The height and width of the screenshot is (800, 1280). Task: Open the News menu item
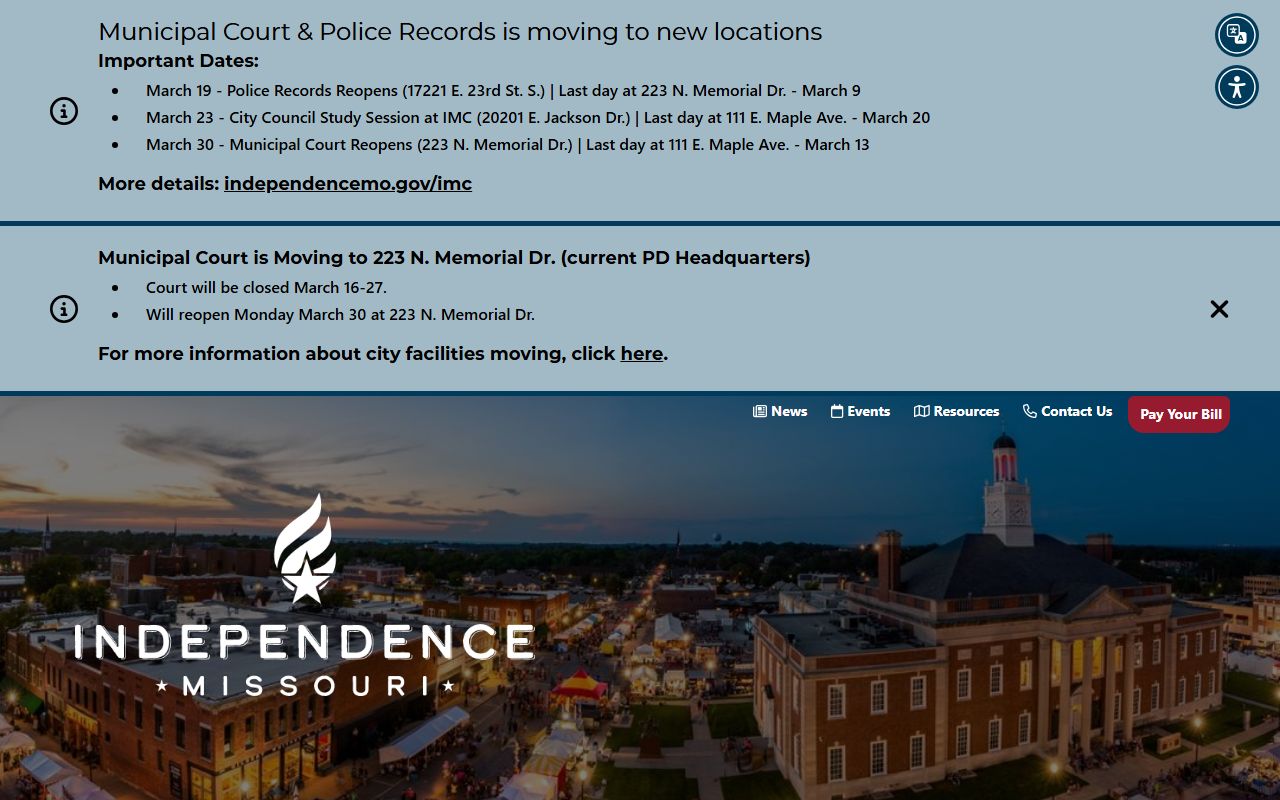click(780, 411)
